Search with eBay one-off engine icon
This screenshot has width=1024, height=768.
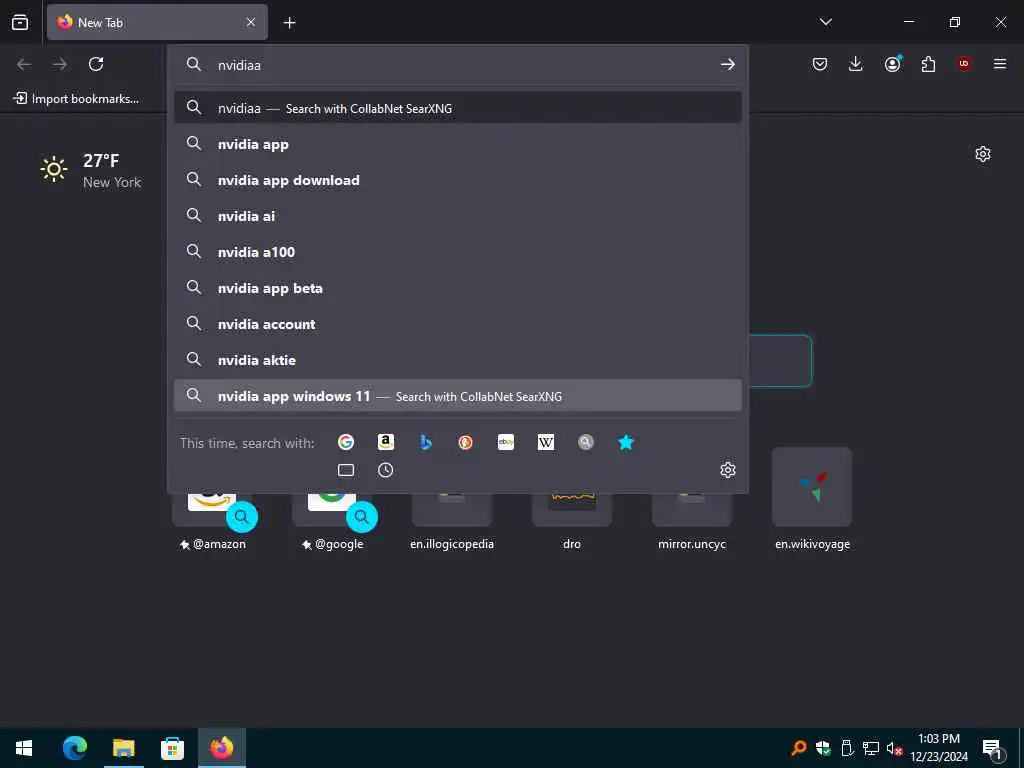click(x=505, y=442)
